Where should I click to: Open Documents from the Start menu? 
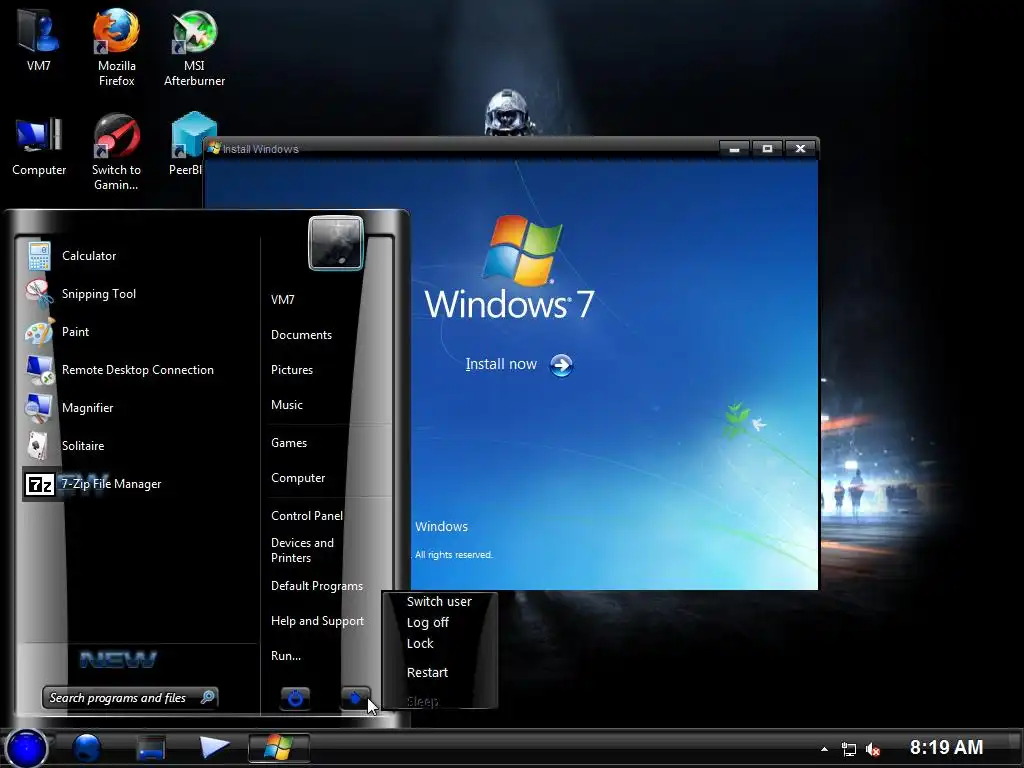301,335
